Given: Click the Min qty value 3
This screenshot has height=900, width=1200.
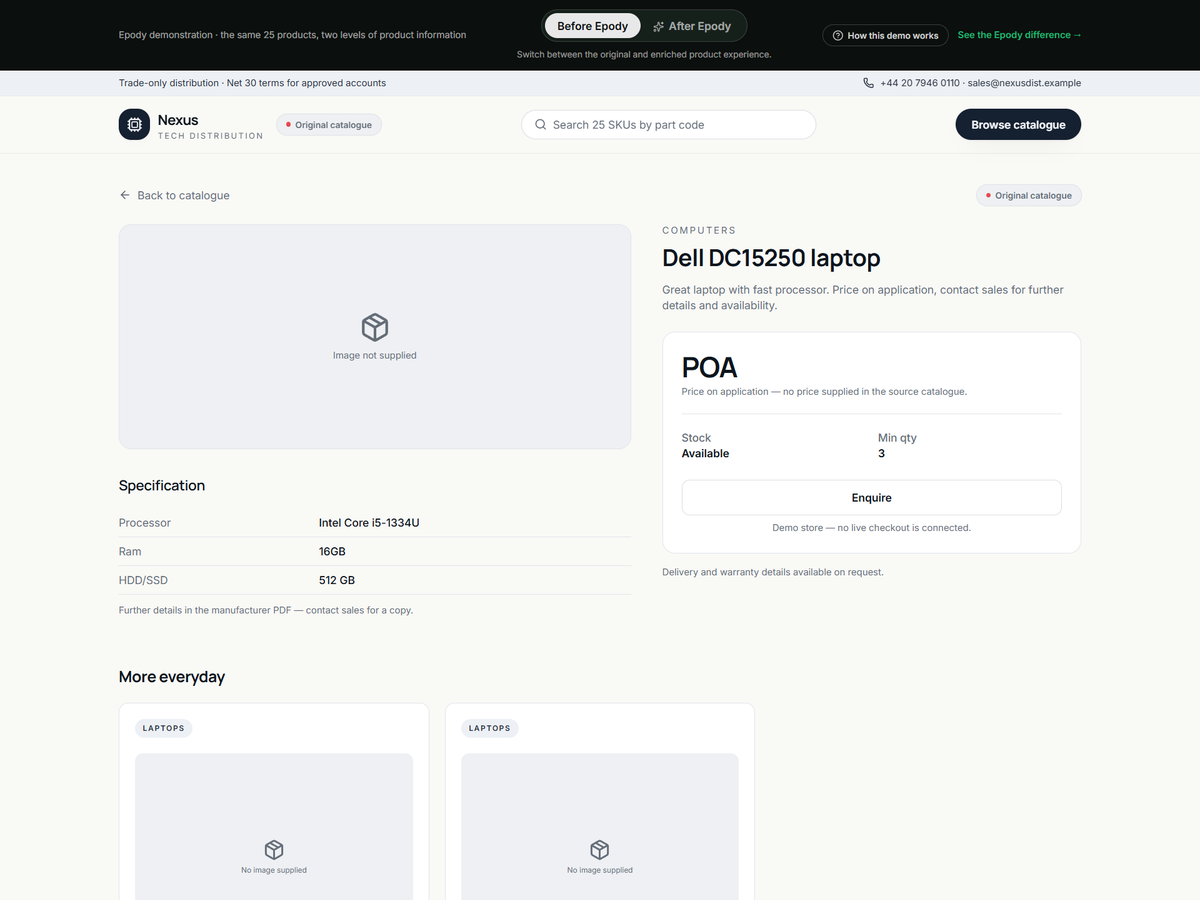Looking at the screenshot, I should [881, 454].
